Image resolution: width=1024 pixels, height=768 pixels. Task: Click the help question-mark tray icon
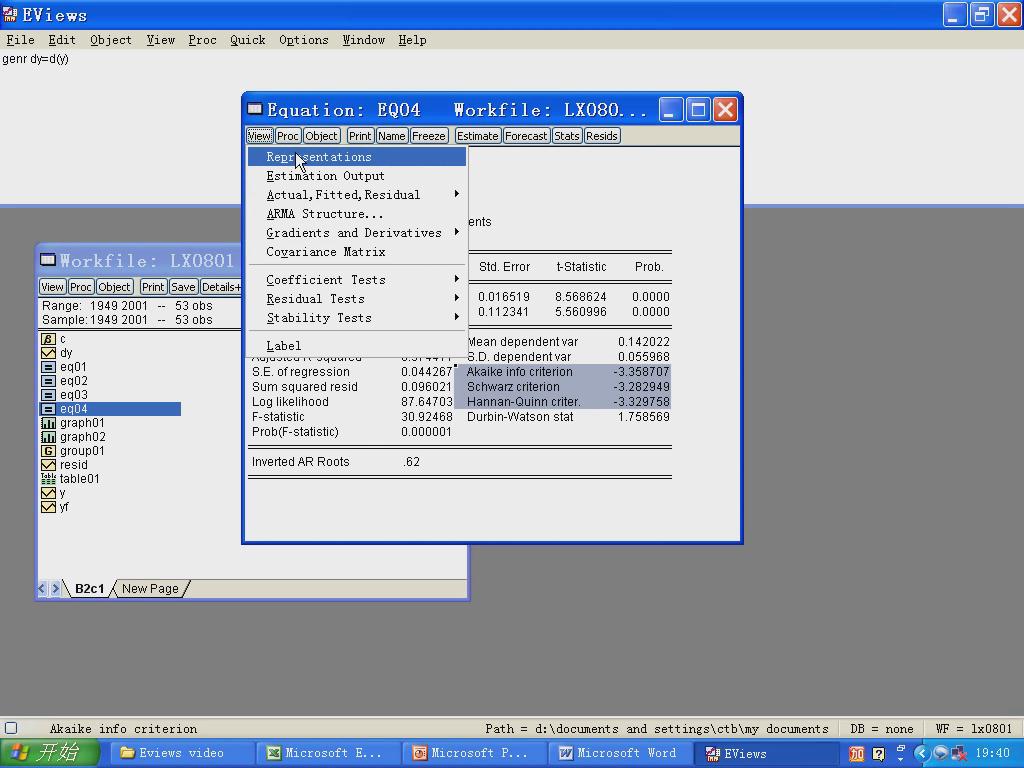[878, 754]
